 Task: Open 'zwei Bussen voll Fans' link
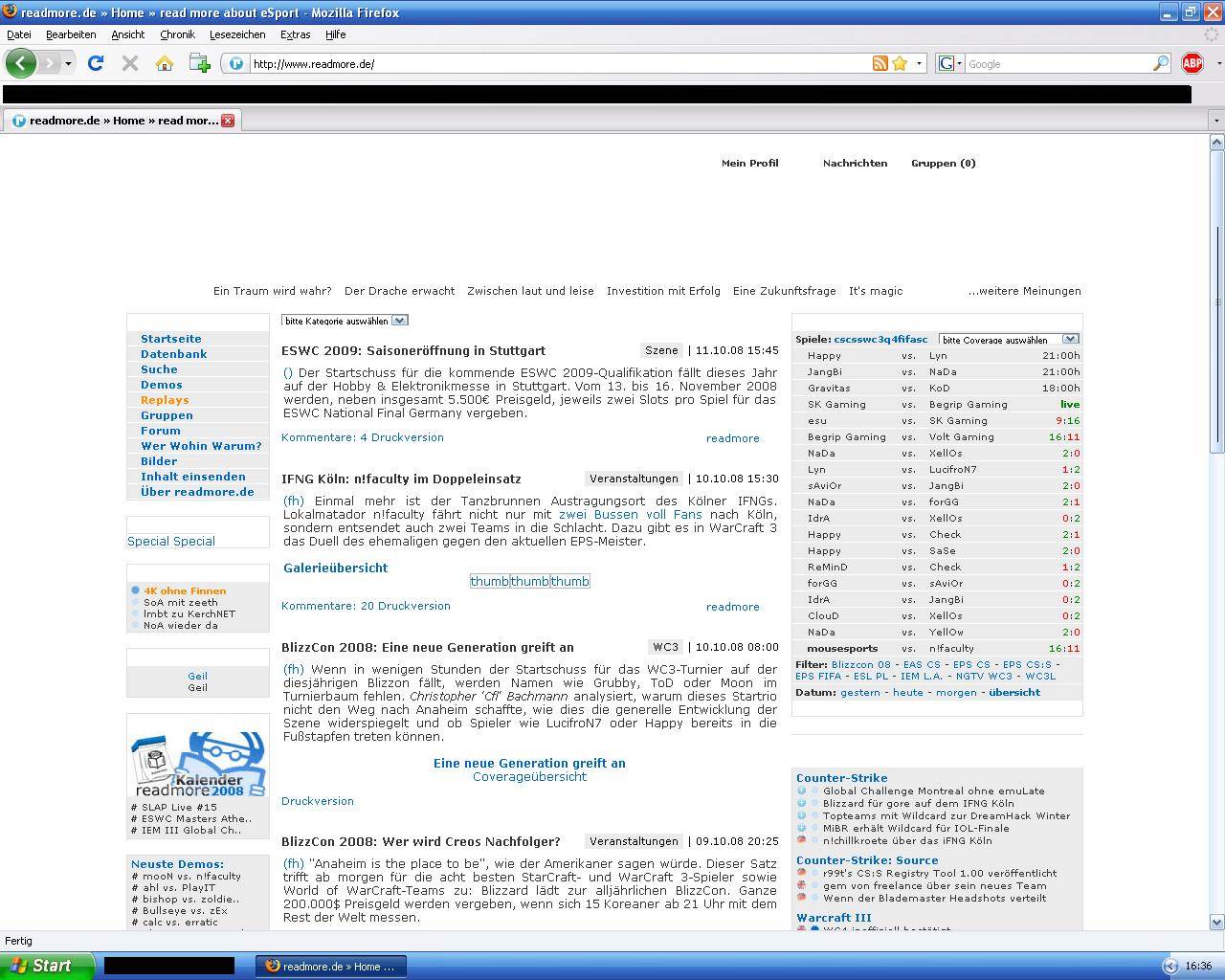pos(630,515)
